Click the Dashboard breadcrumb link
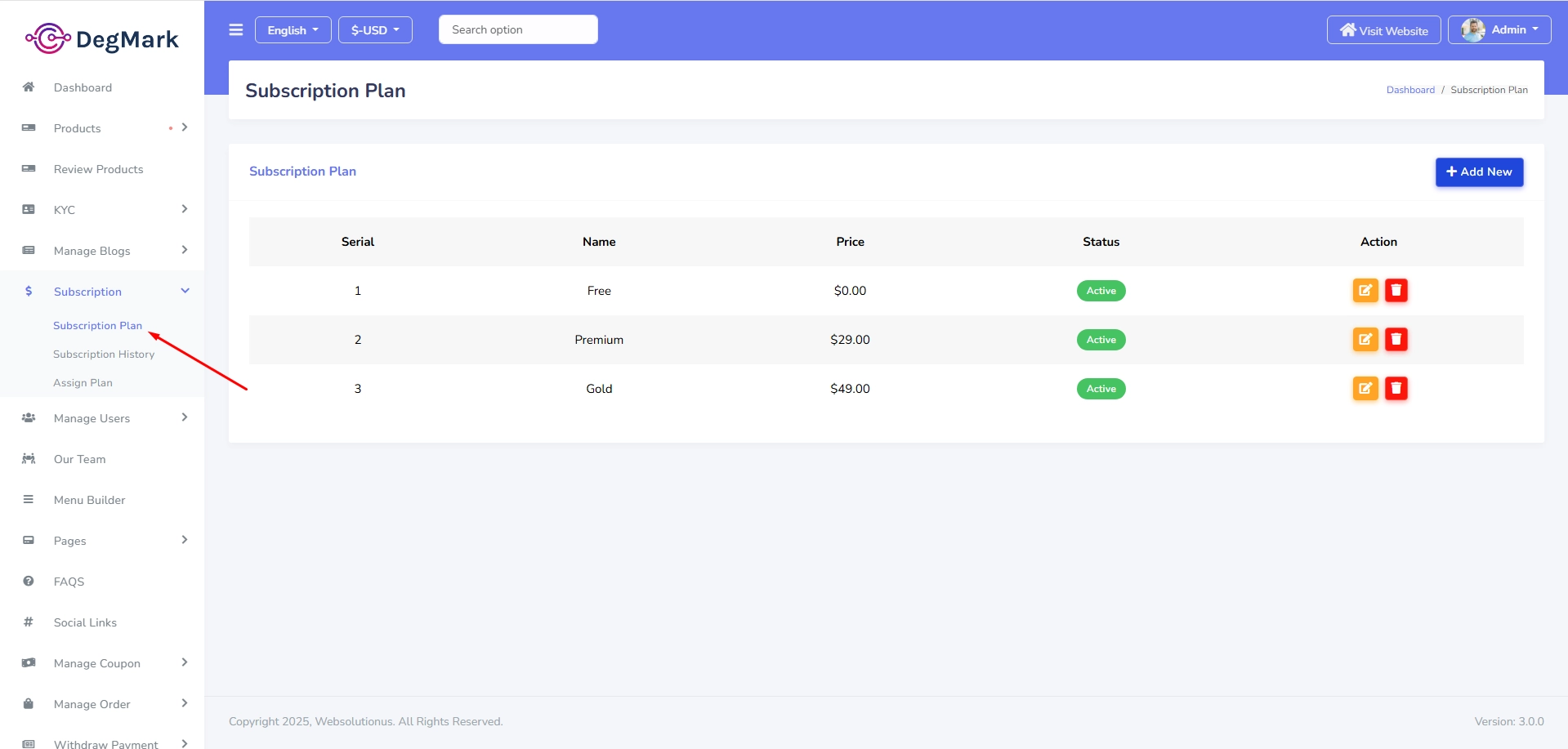 click(x=1409, y=90)
